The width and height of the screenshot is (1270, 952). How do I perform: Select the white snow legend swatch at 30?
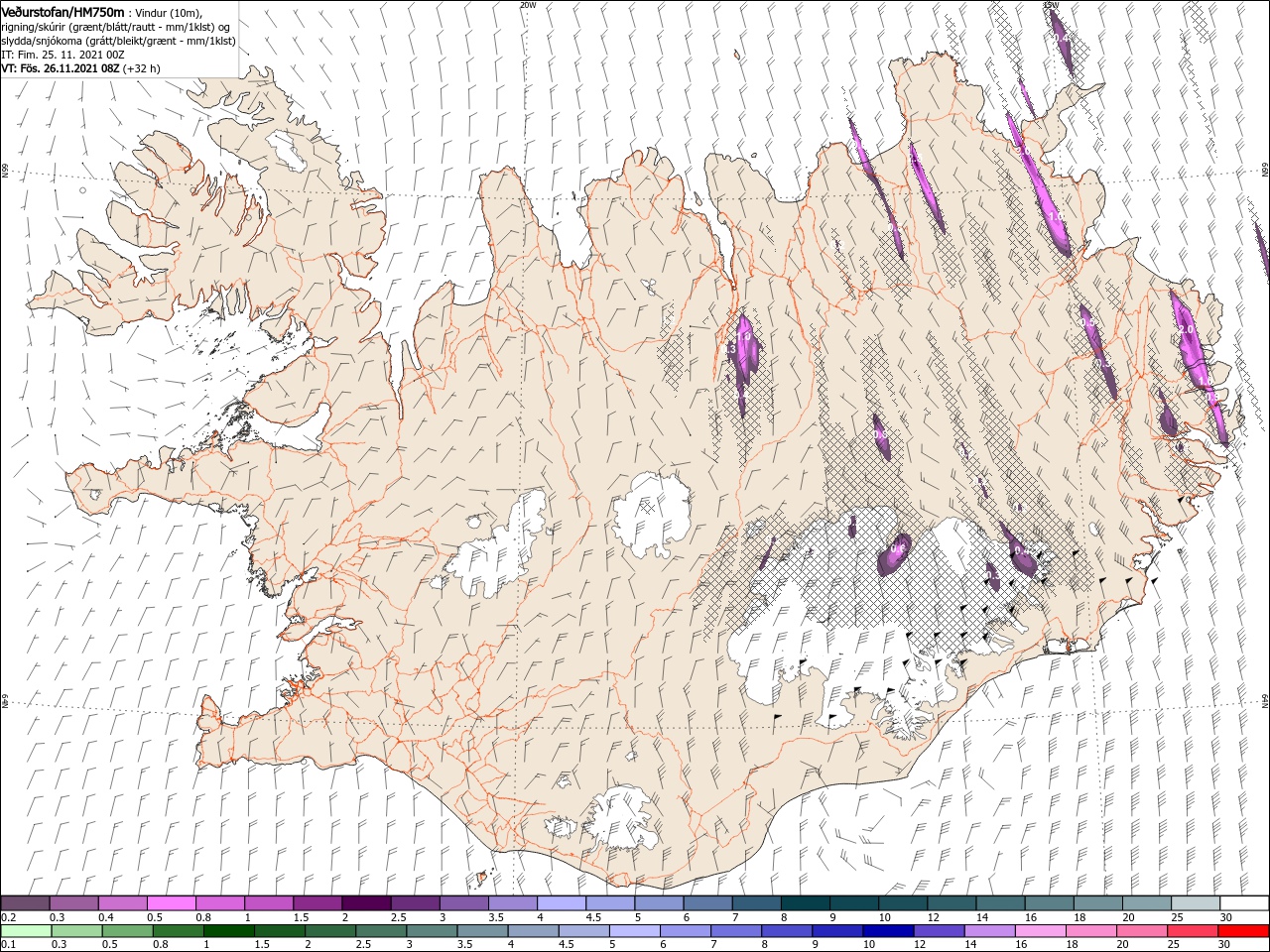1242,903
